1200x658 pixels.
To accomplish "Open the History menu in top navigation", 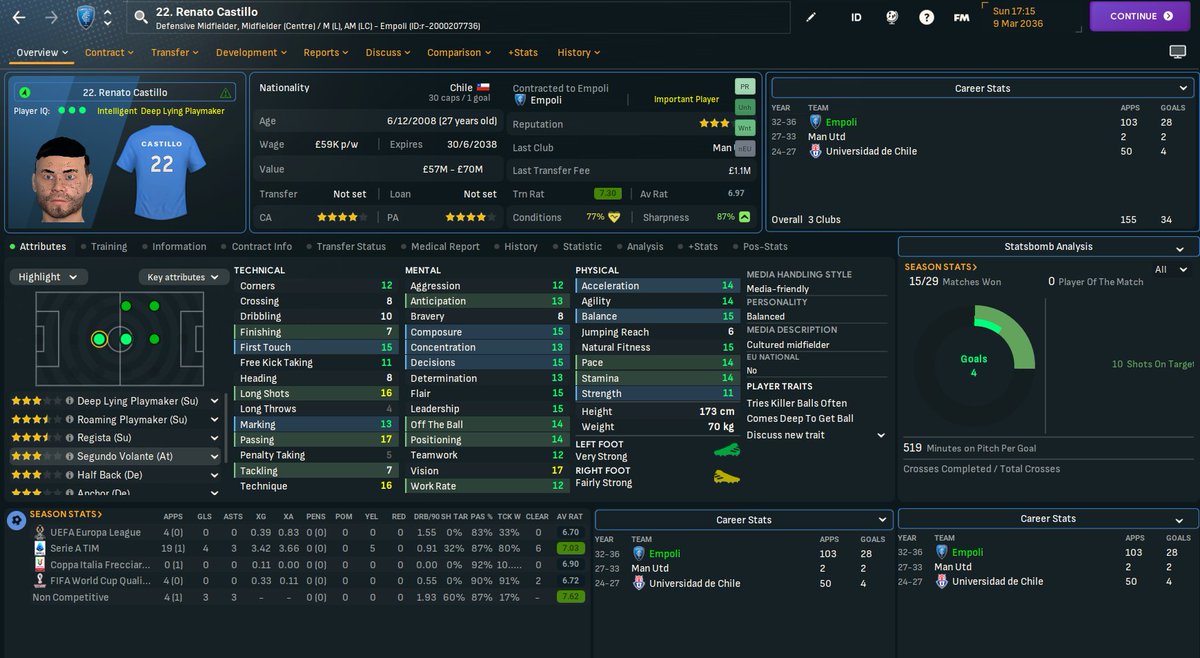I will click(578, 52).
